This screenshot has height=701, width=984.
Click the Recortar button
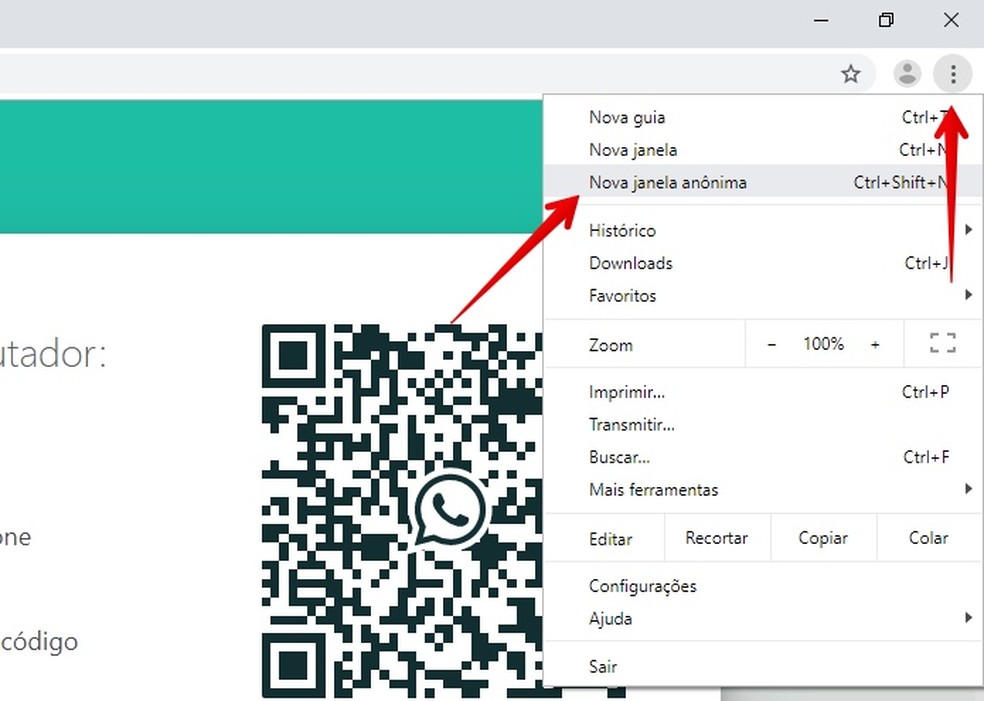pos(717,538)
